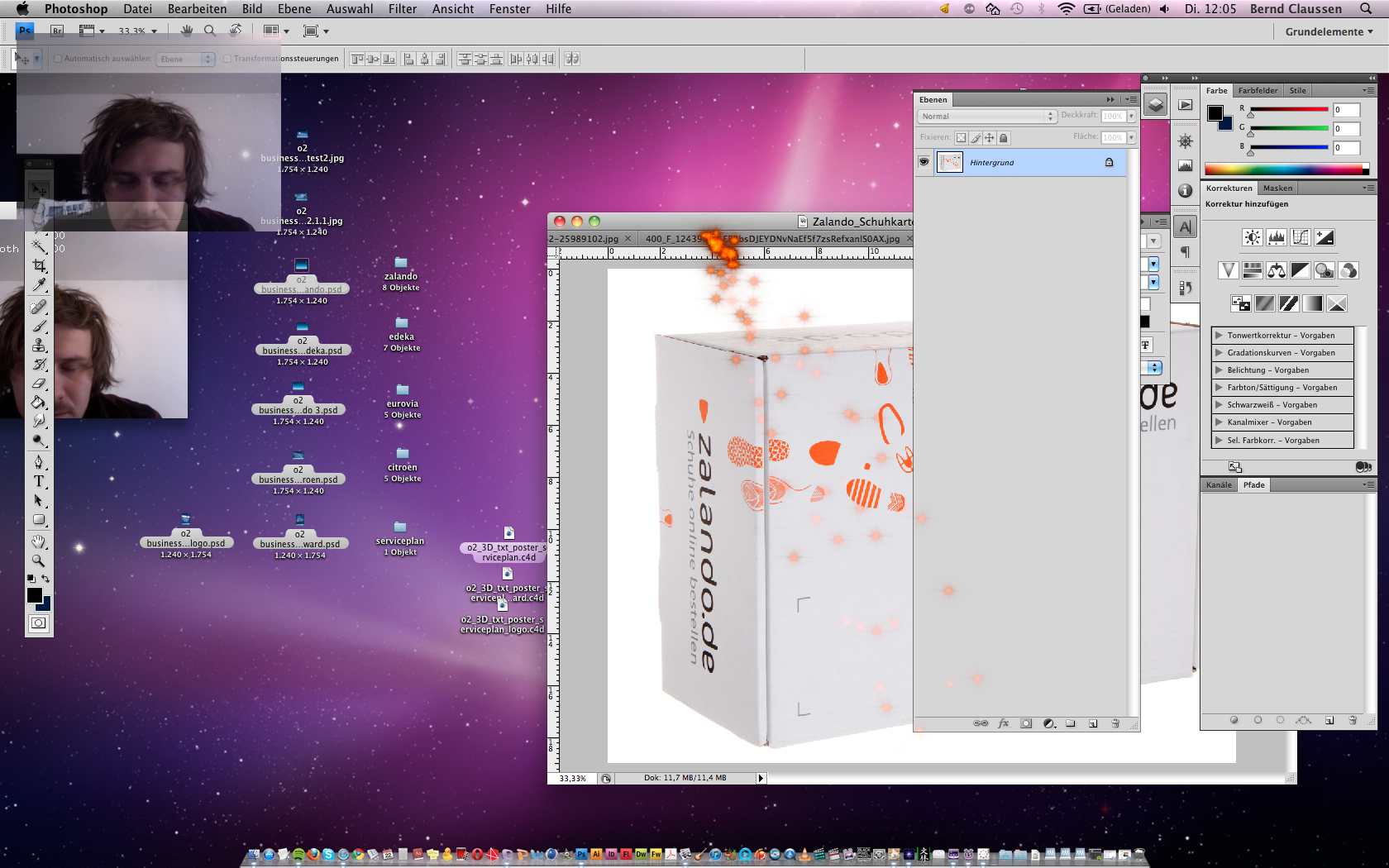Screen dimensions: 1389x868
Task: Create a new layer in Ebenen panel
Action: click(x=1093, y=723)
